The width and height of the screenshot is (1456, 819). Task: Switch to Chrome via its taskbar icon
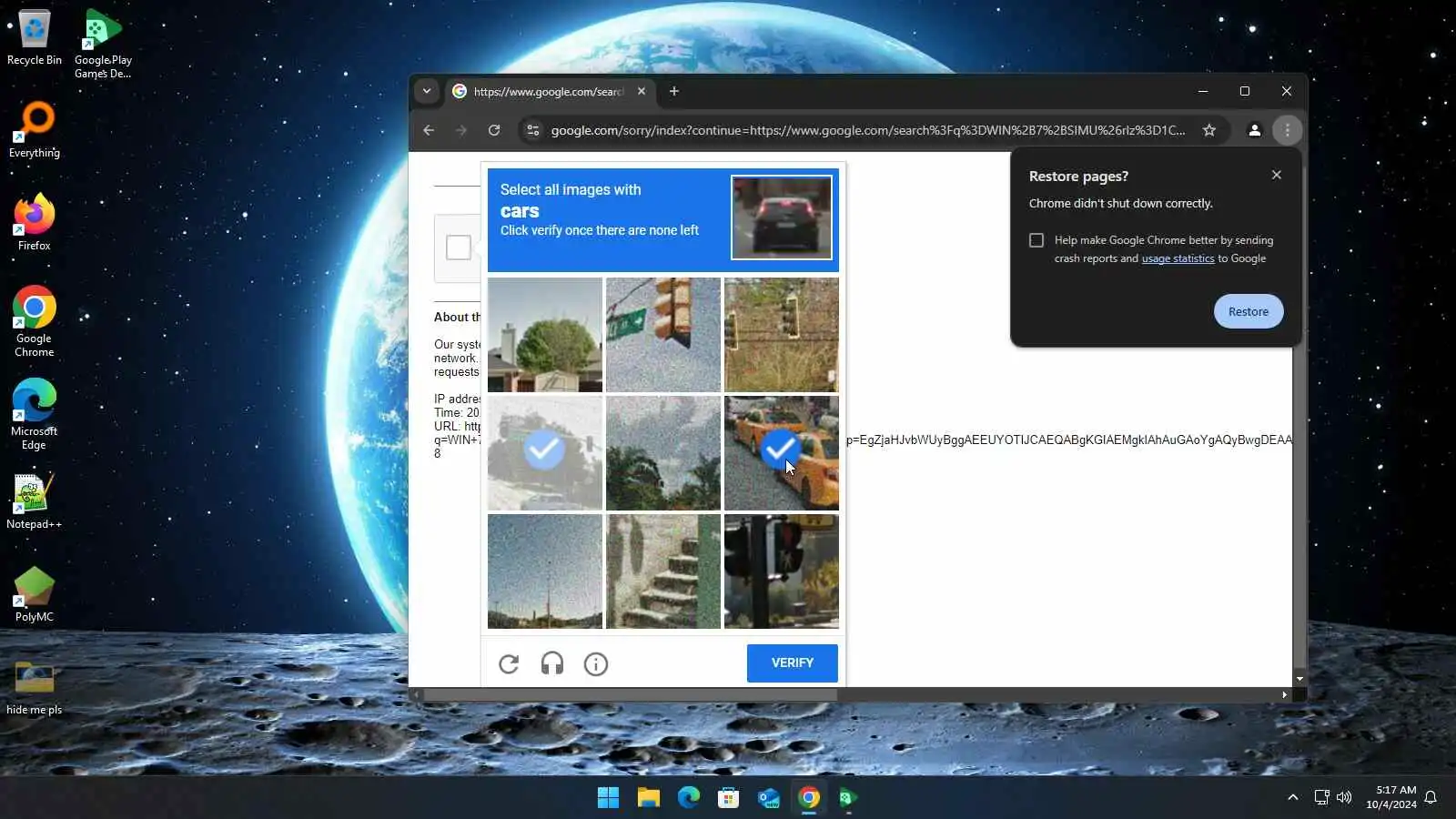pos(808,798)
